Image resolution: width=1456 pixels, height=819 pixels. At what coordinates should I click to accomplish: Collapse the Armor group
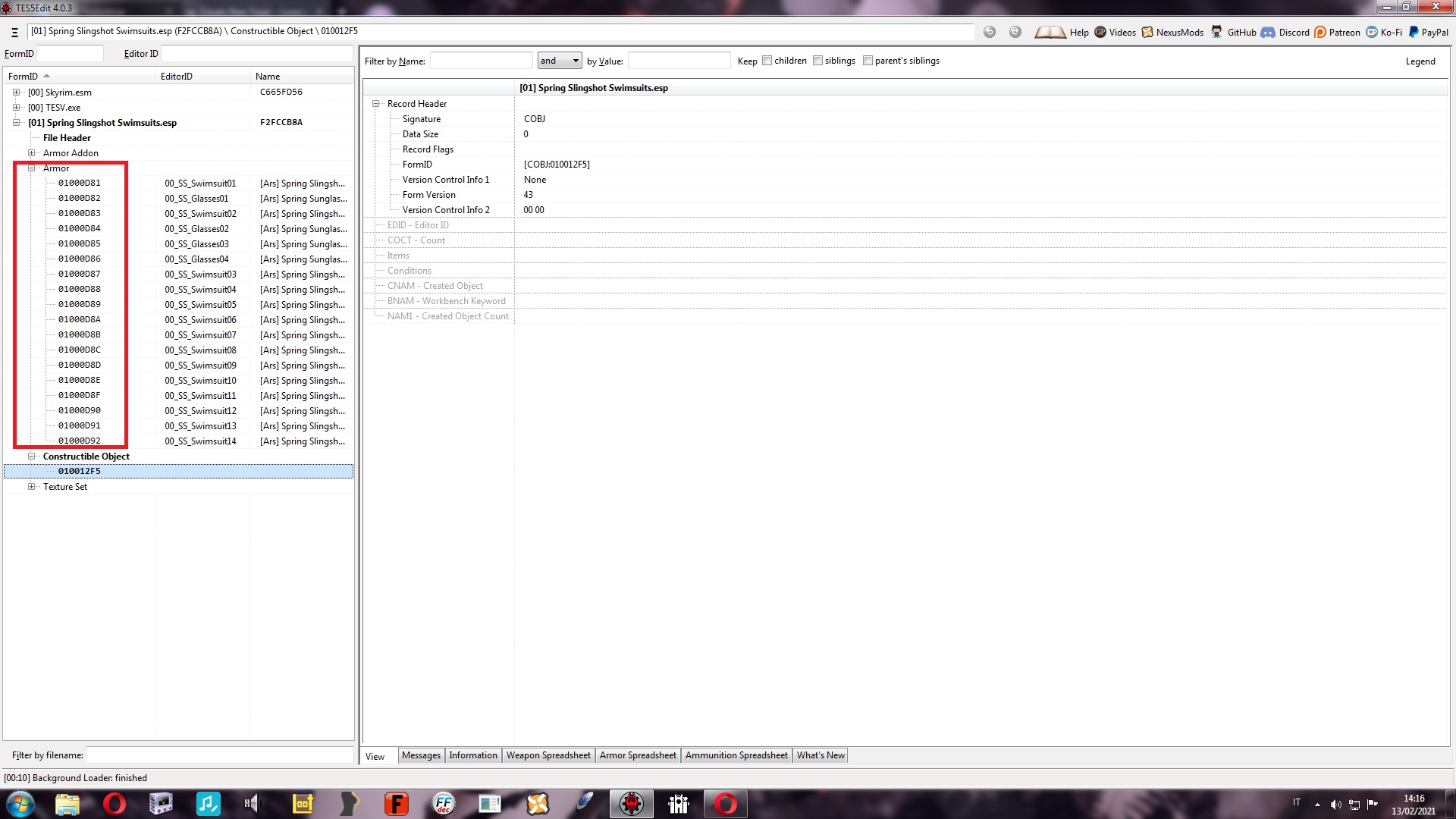click(x=31, y=168)
